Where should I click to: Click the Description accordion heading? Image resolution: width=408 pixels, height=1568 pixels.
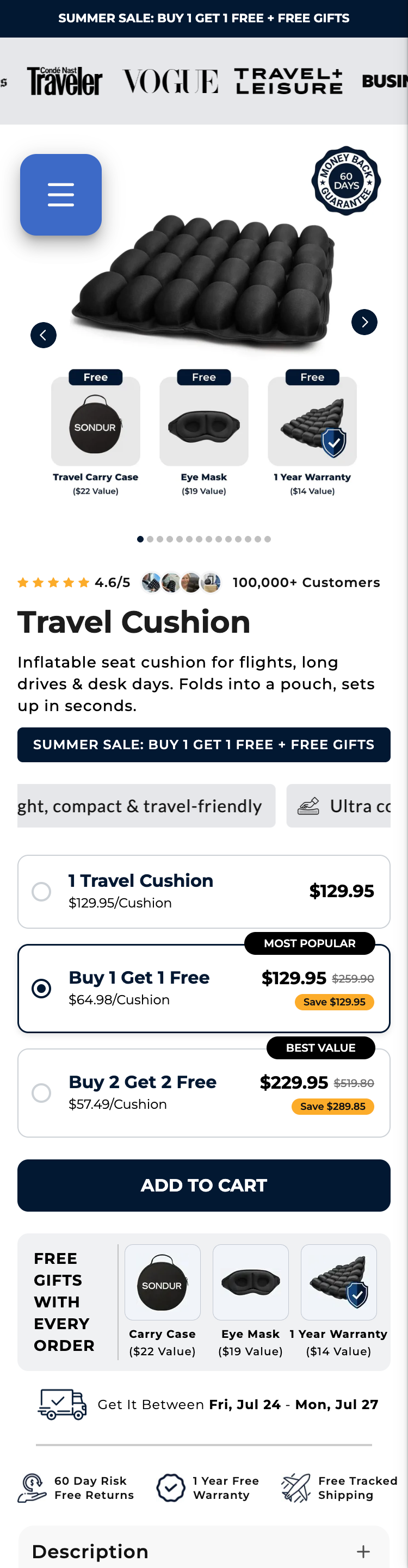click(90, 1552)
